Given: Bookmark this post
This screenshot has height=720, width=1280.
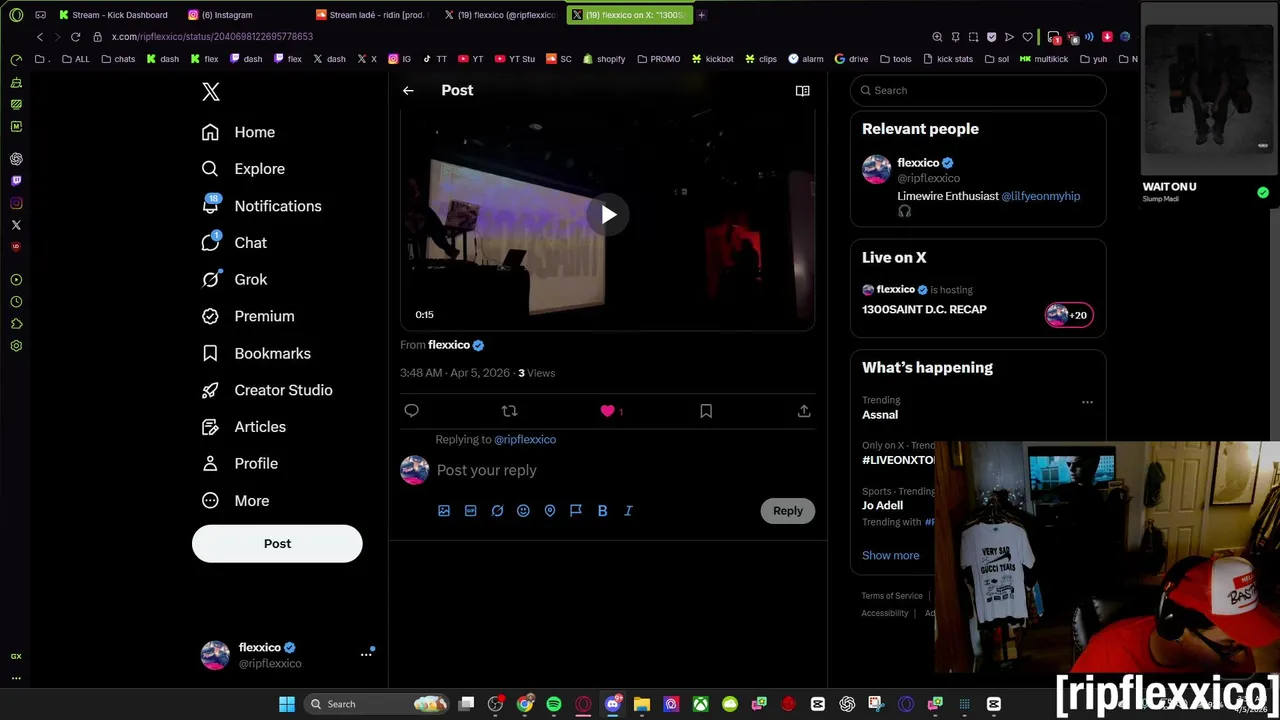Looking at the screenshot, I should coord(706,411).
